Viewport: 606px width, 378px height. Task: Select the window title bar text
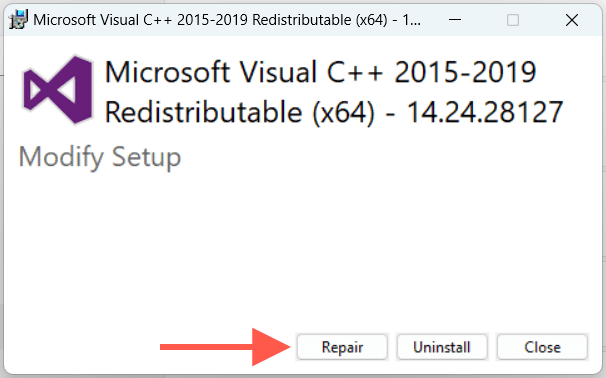(x=227, y=20)
